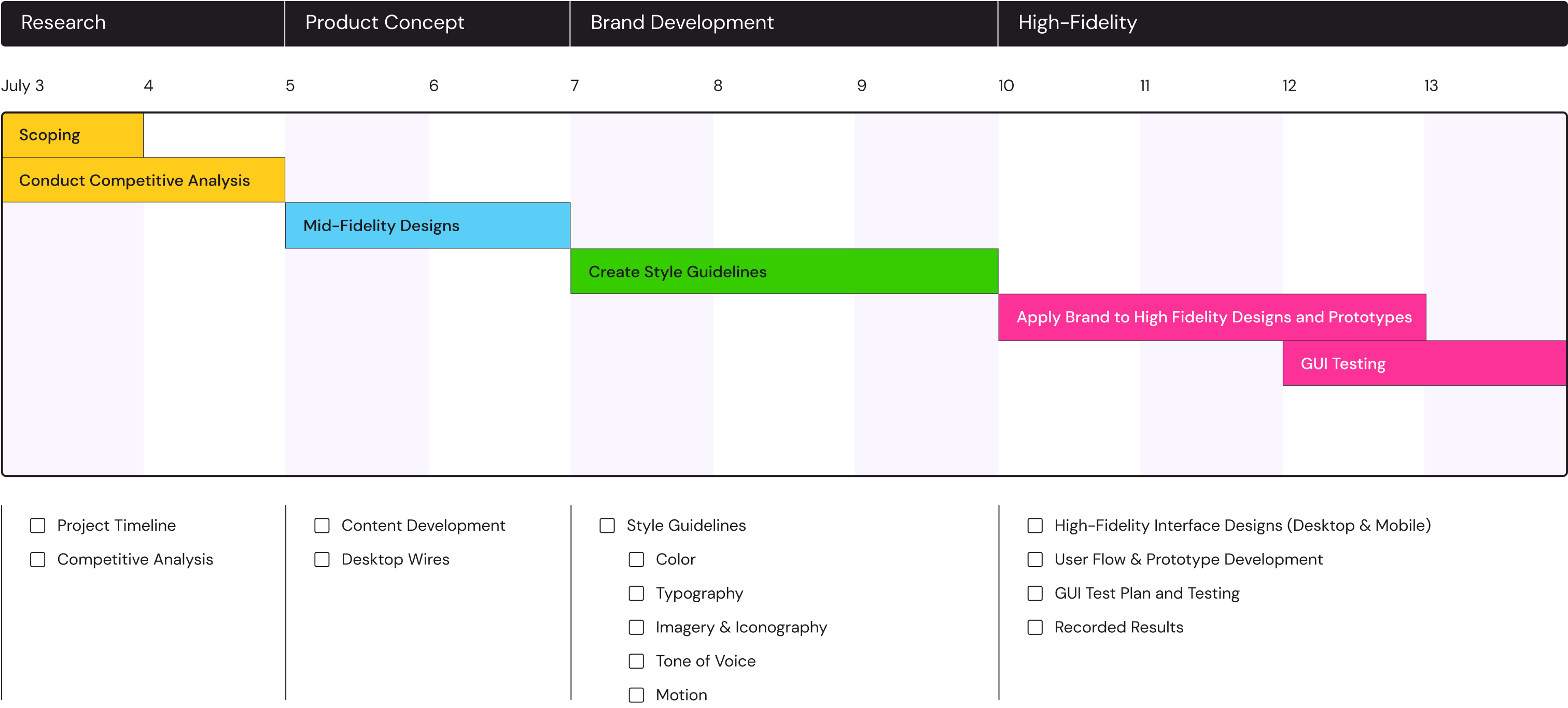Screen dimensions: 1568x708
Task: Click the yellow Scoping task bar
Action: tap(73, 135)
